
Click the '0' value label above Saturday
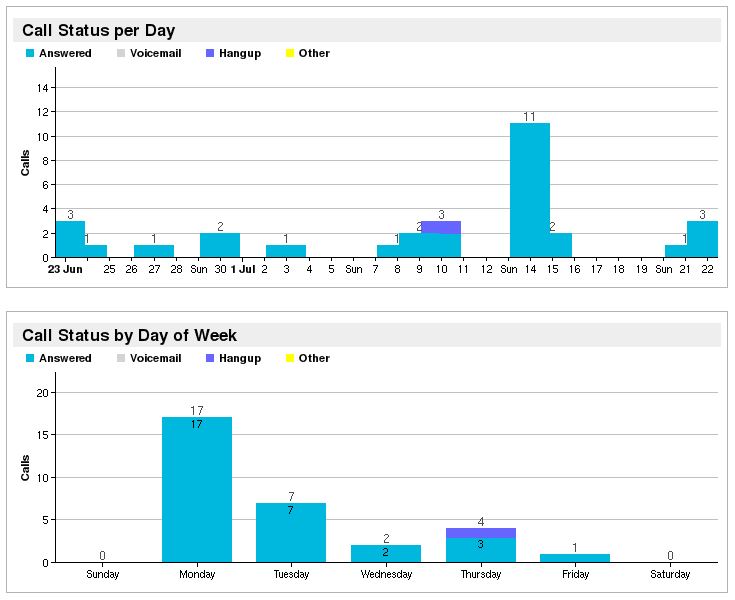click(x=670, y=555)
